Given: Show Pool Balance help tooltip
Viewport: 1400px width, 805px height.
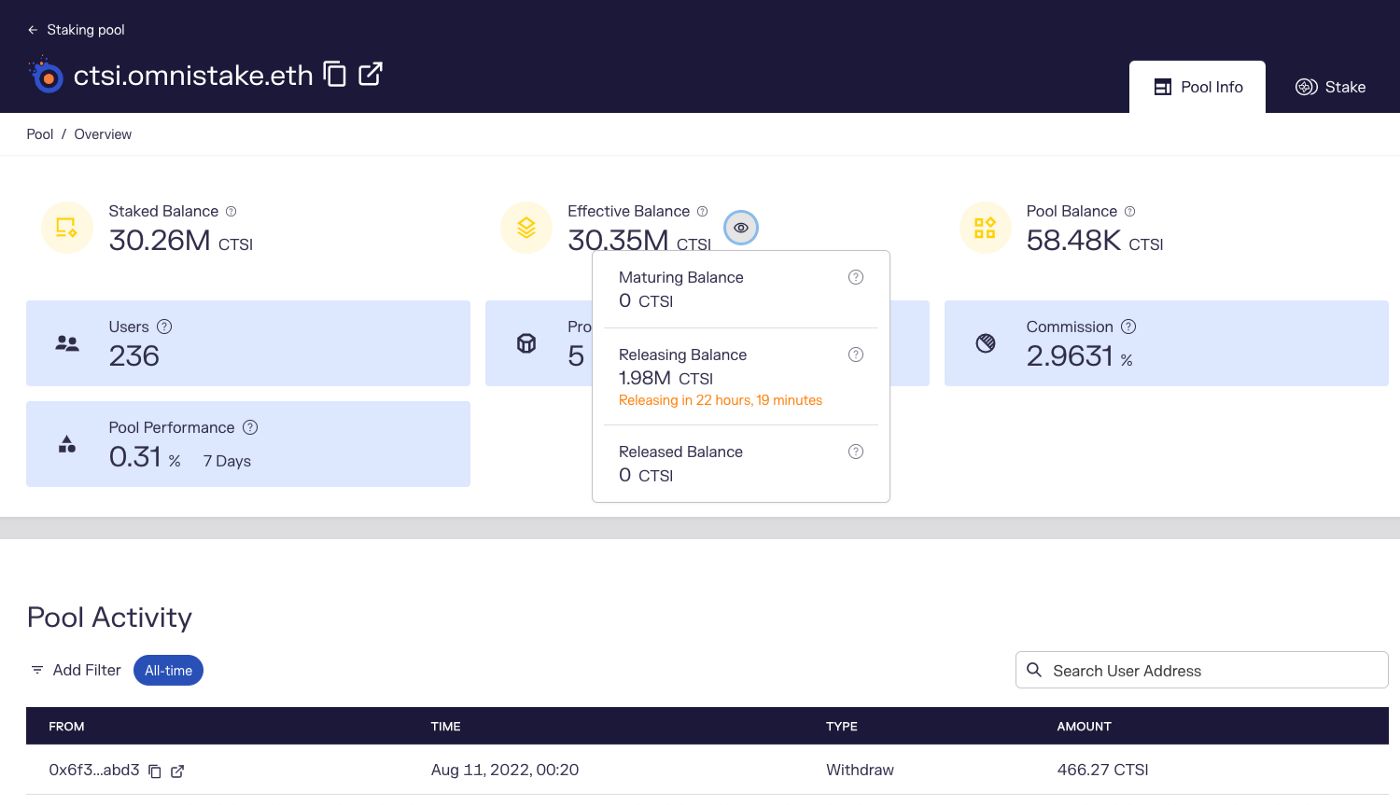Looking at the screenshot, I should click(1130, 211).
